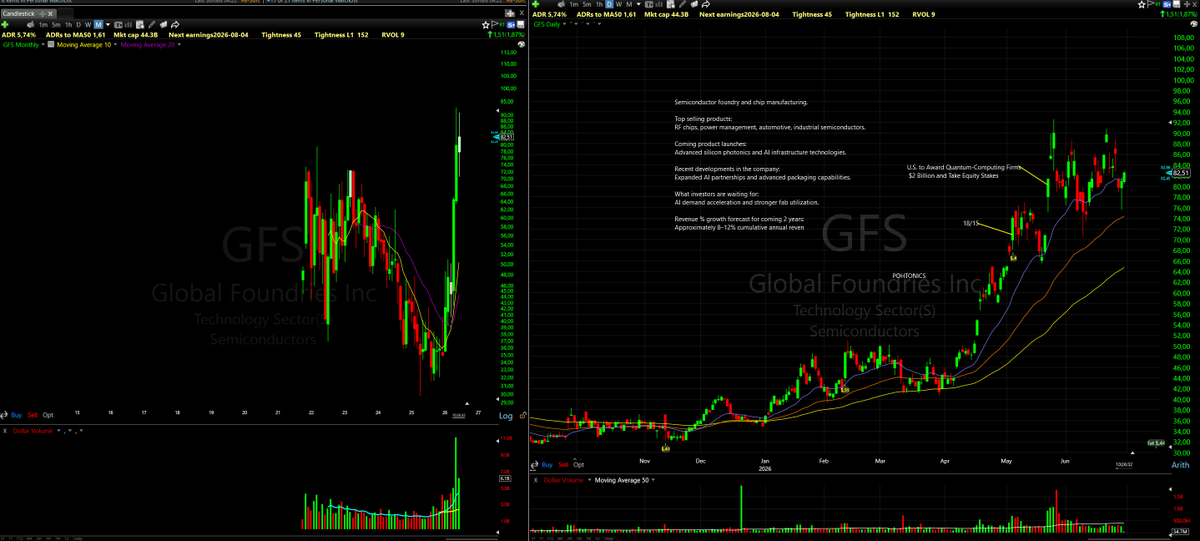This screenshot has width=1200, height=541.
Task: Save left chart with disk icon
Action: point(520,24)
